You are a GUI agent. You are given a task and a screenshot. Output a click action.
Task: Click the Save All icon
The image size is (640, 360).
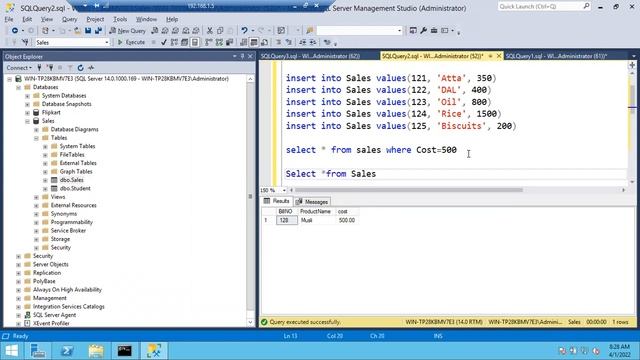coord(98,31)
